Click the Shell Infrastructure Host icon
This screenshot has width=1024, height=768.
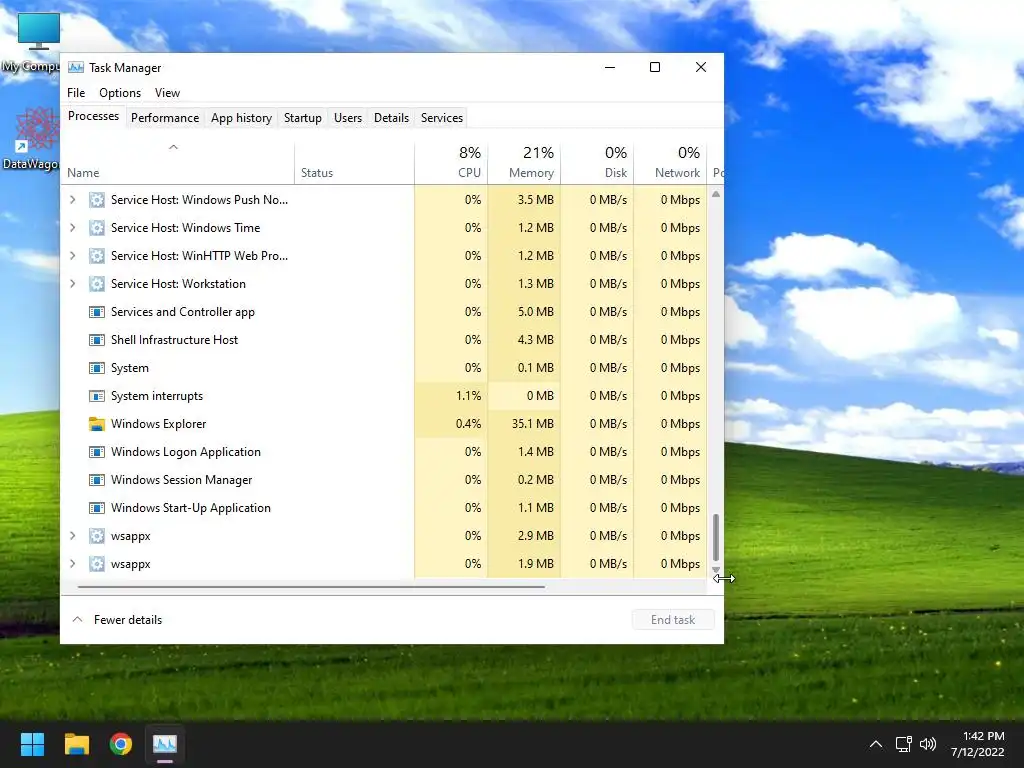pyautogui.click(x=97, y=340)
